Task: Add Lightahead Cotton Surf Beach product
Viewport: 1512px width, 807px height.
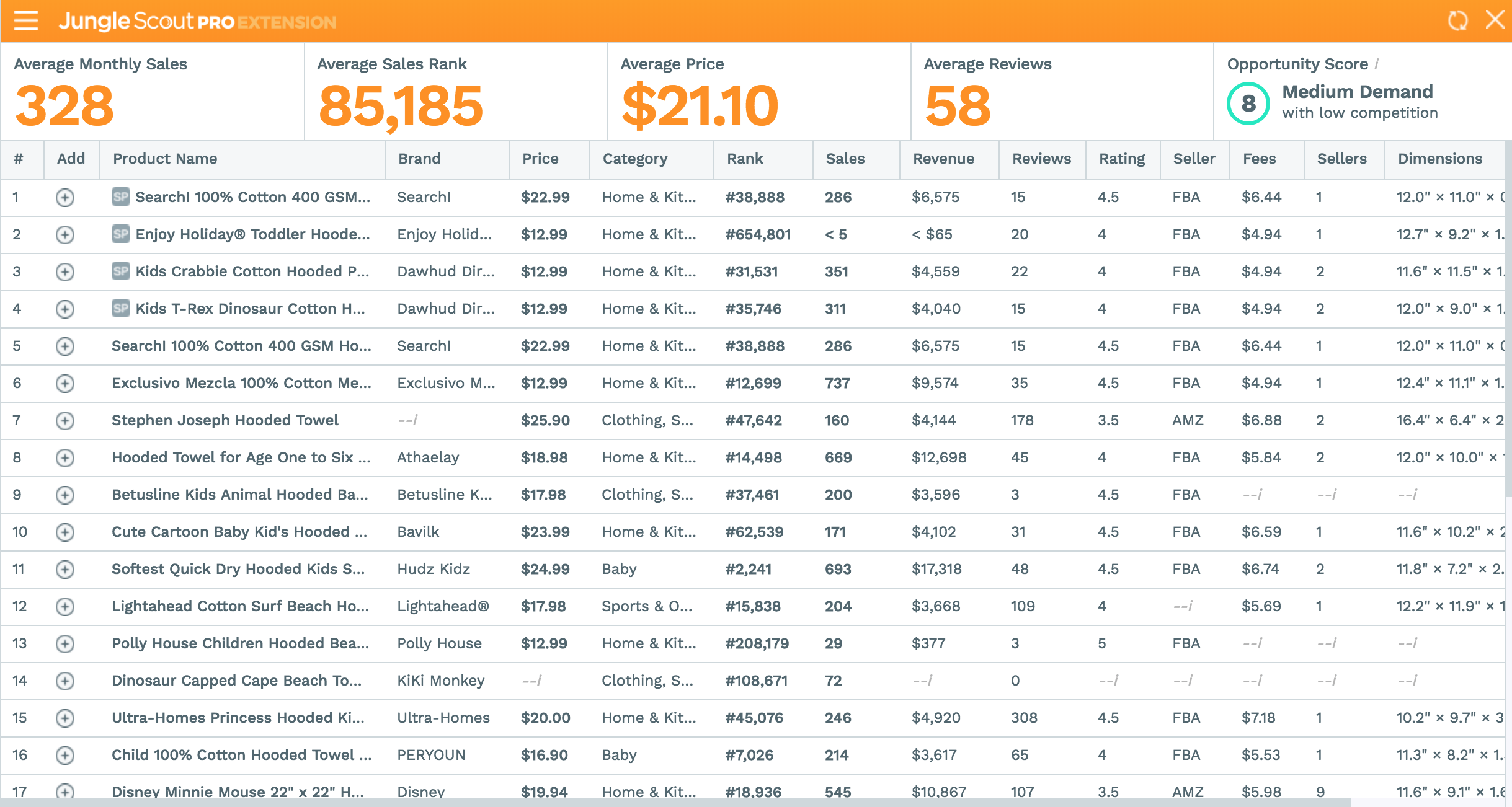Action: coord(65,606)
